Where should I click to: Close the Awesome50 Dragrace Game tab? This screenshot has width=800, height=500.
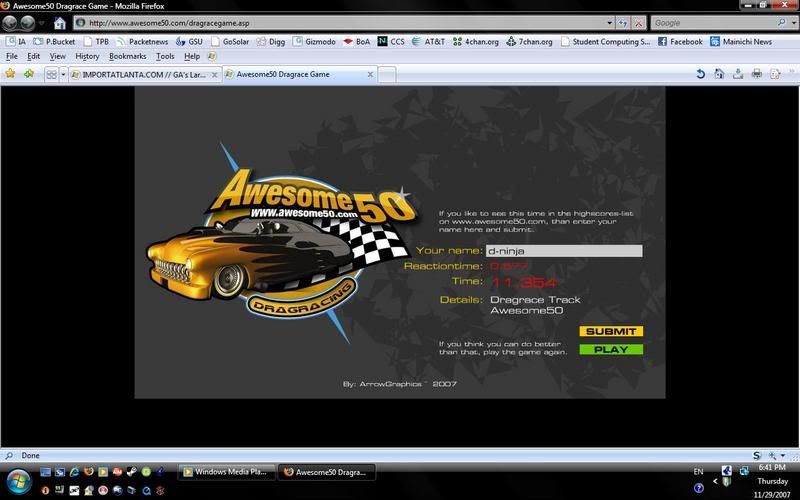tap(370, 74)
